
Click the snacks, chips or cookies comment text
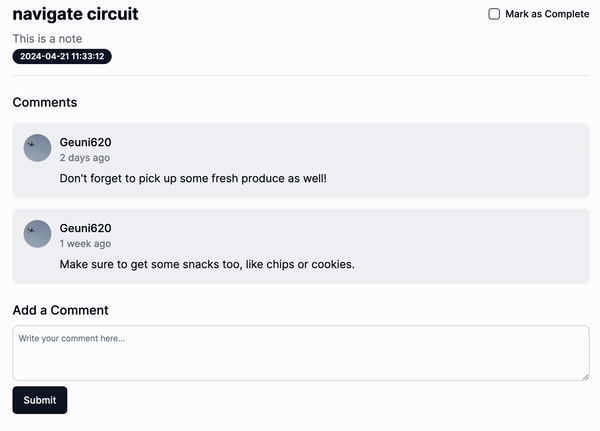207,265
